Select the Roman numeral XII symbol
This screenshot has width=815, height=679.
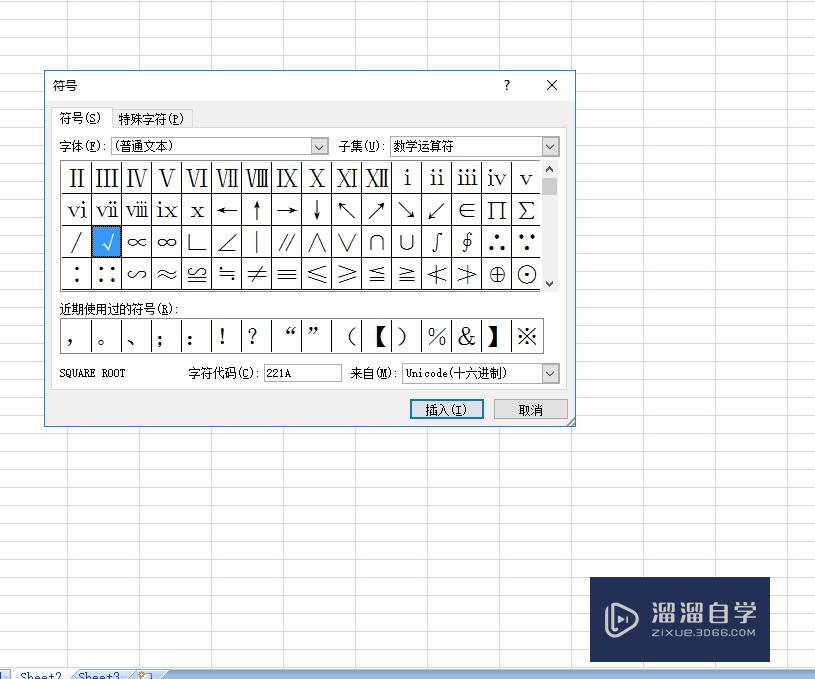coord(377,178)
